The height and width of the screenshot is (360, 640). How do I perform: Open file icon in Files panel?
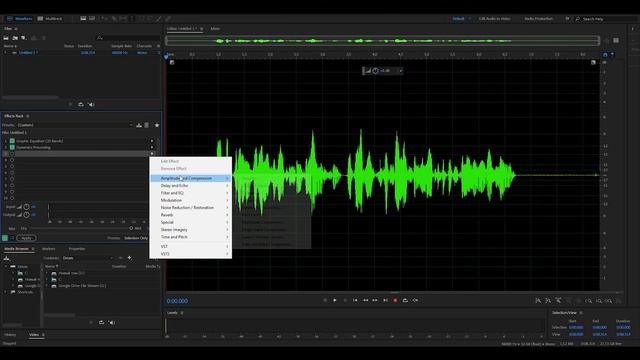(6, 38)
